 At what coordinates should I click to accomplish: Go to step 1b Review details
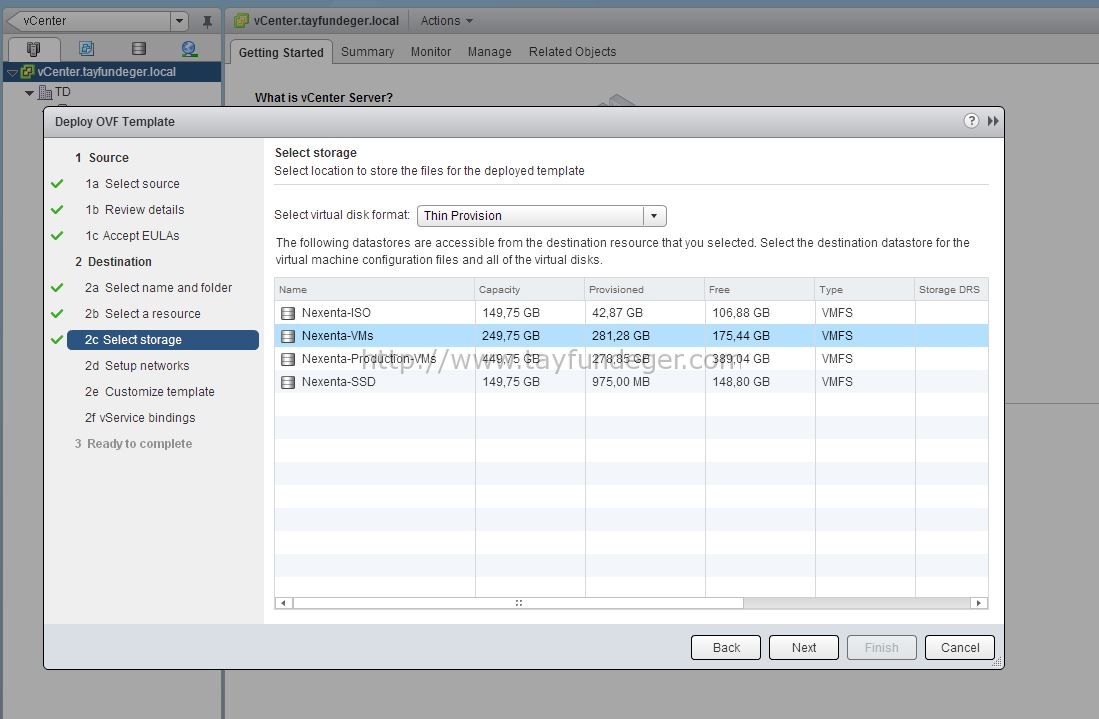click(x=135, y=210)
